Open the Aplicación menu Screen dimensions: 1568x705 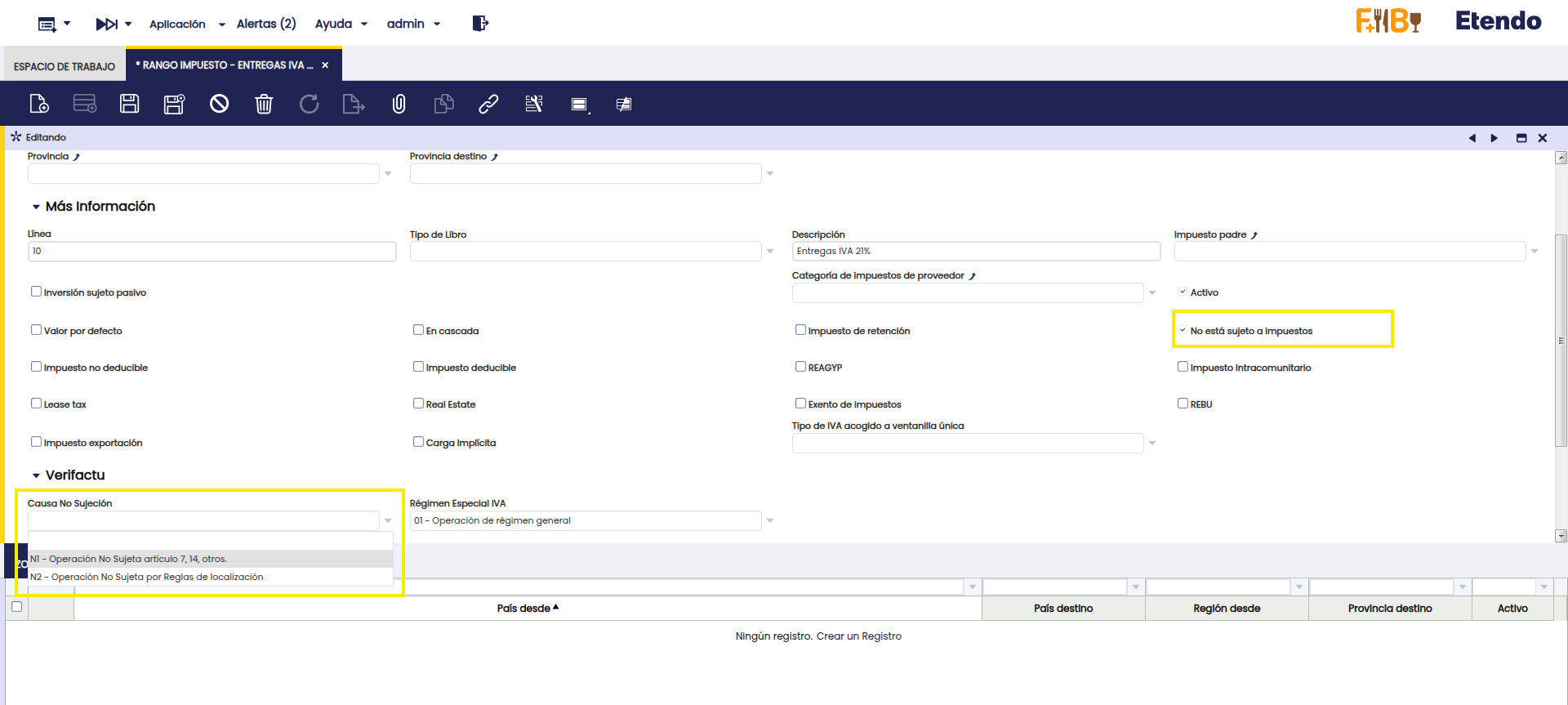pyautogui.click(x=187, y=24)
